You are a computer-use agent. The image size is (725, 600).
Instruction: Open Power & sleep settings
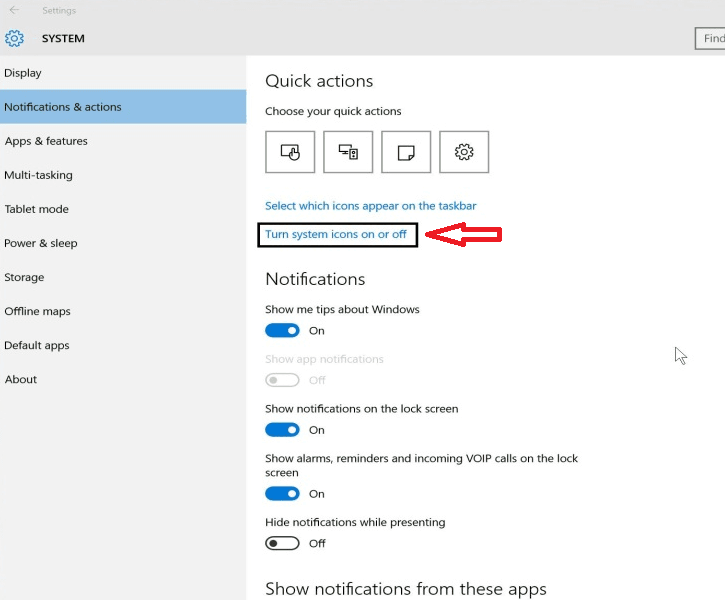pos(123,243)
